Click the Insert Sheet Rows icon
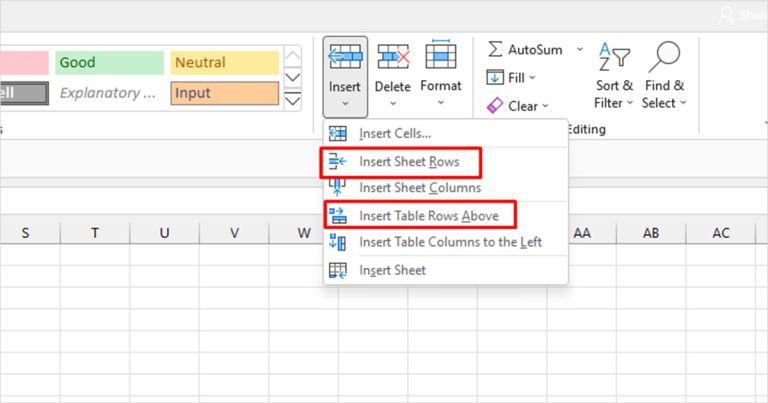Image resolution: width=768 pixels, height=403 pixels. tap(337, 162)
